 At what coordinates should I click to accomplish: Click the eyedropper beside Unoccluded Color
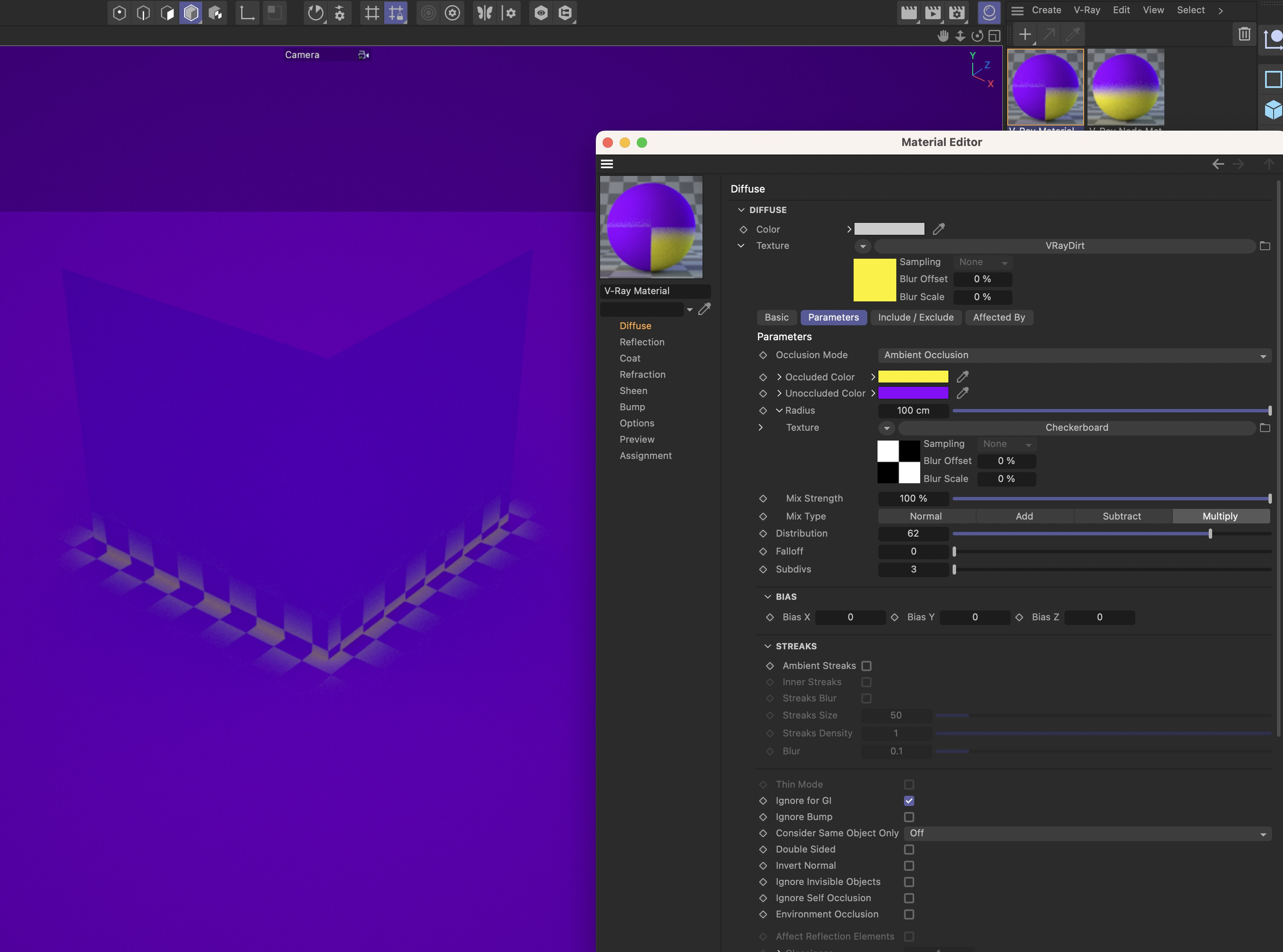pos(963,393)
